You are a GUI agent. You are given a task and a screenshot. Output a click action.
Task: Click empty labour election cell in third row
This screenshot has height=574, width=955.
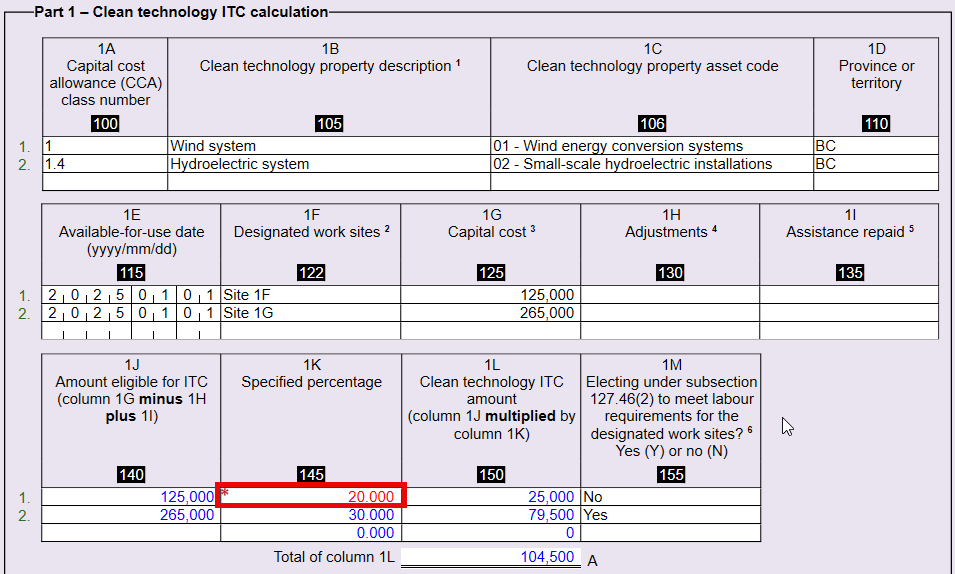(671, 533)
